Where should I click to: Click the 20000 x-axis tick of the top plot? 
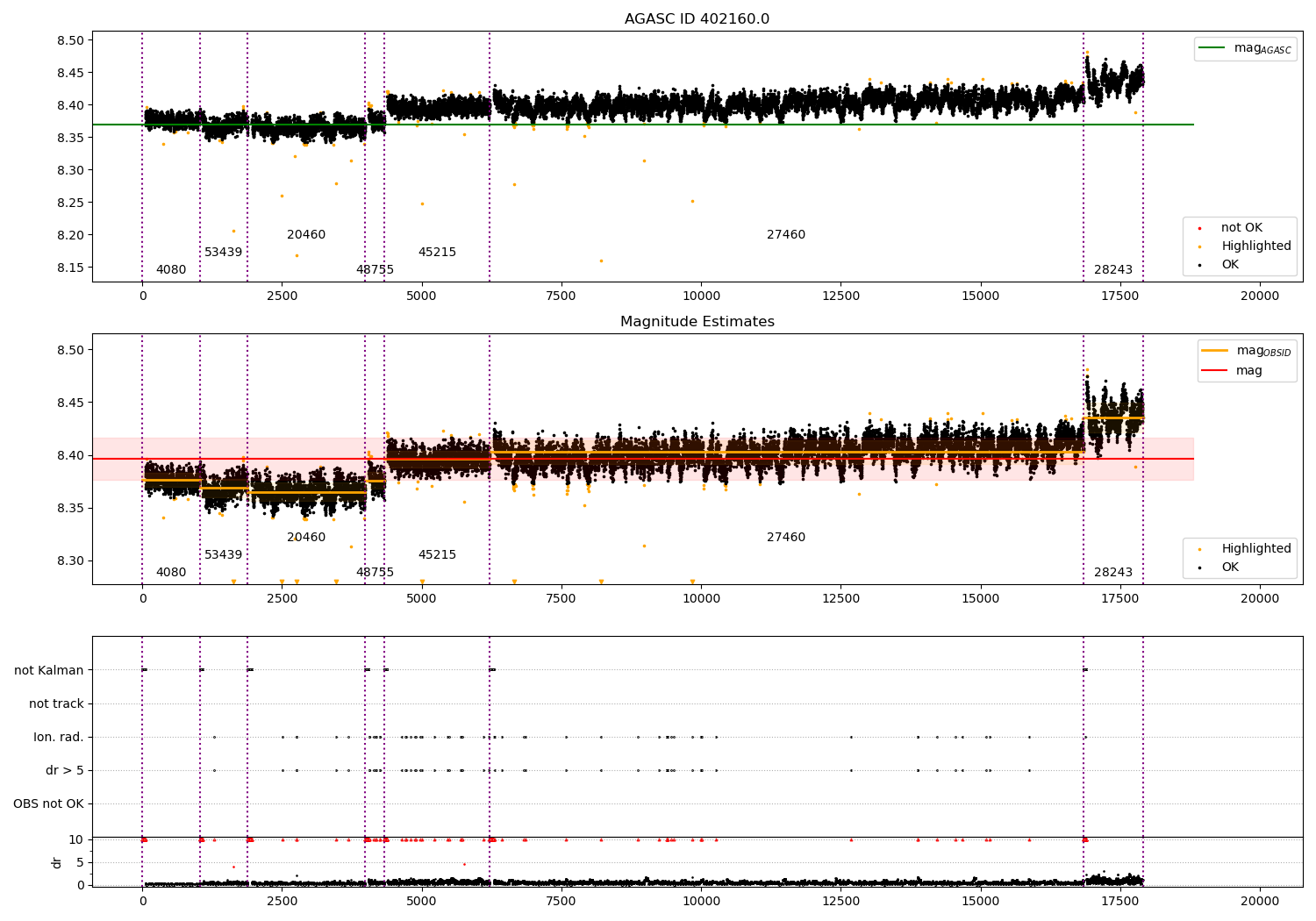1260,296
